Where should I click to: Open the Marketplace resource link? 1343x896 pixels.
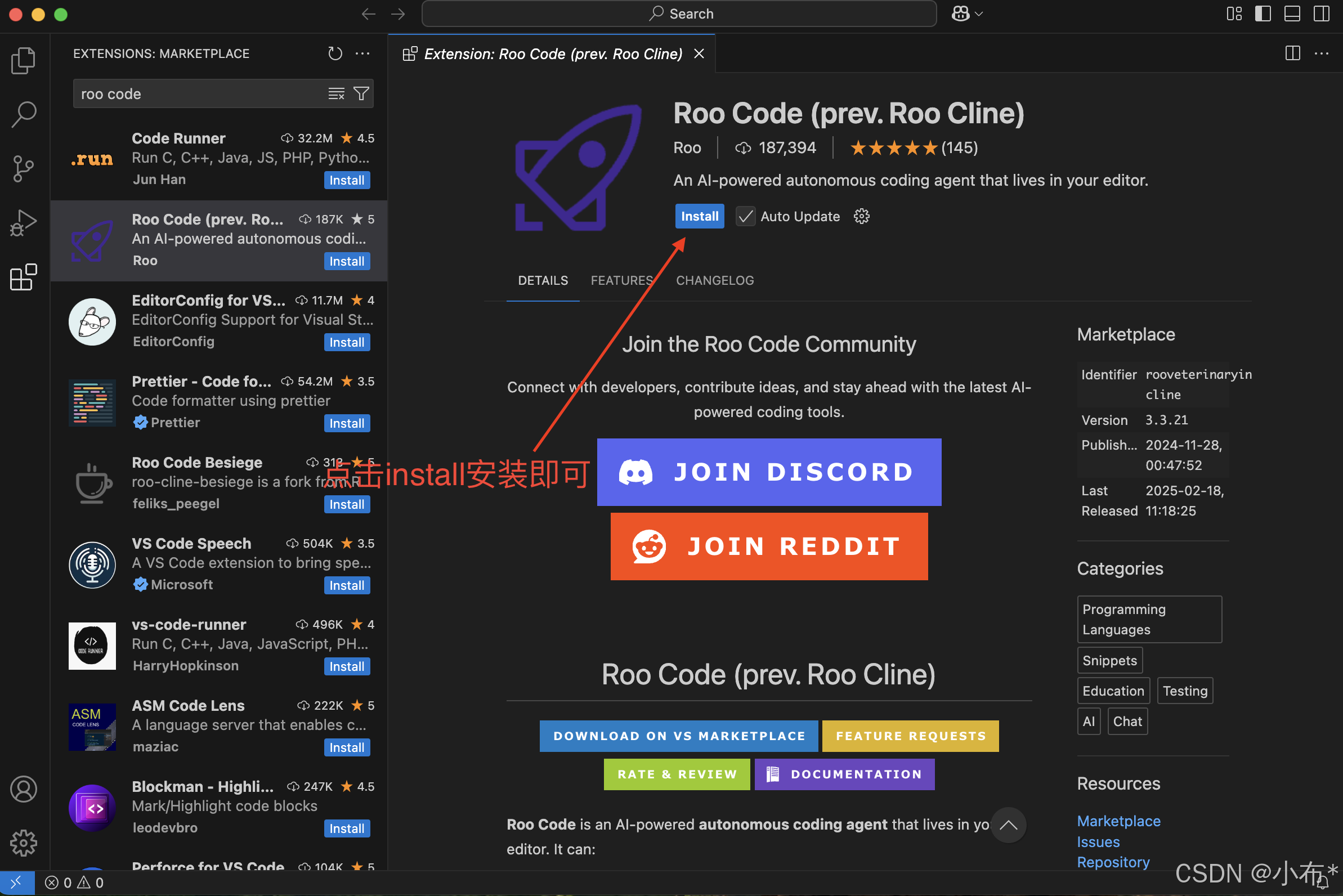pos(1118,821)
